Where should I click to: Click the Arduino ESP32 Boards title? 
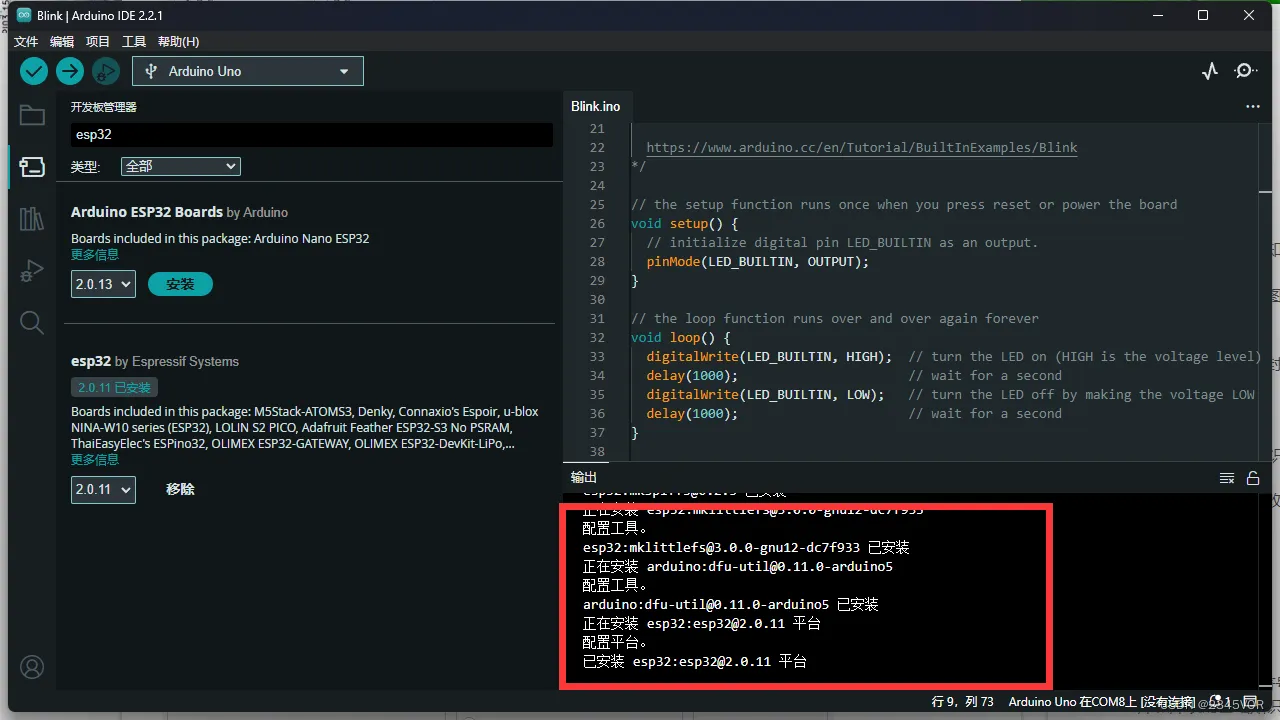click(x=147, y=212)
